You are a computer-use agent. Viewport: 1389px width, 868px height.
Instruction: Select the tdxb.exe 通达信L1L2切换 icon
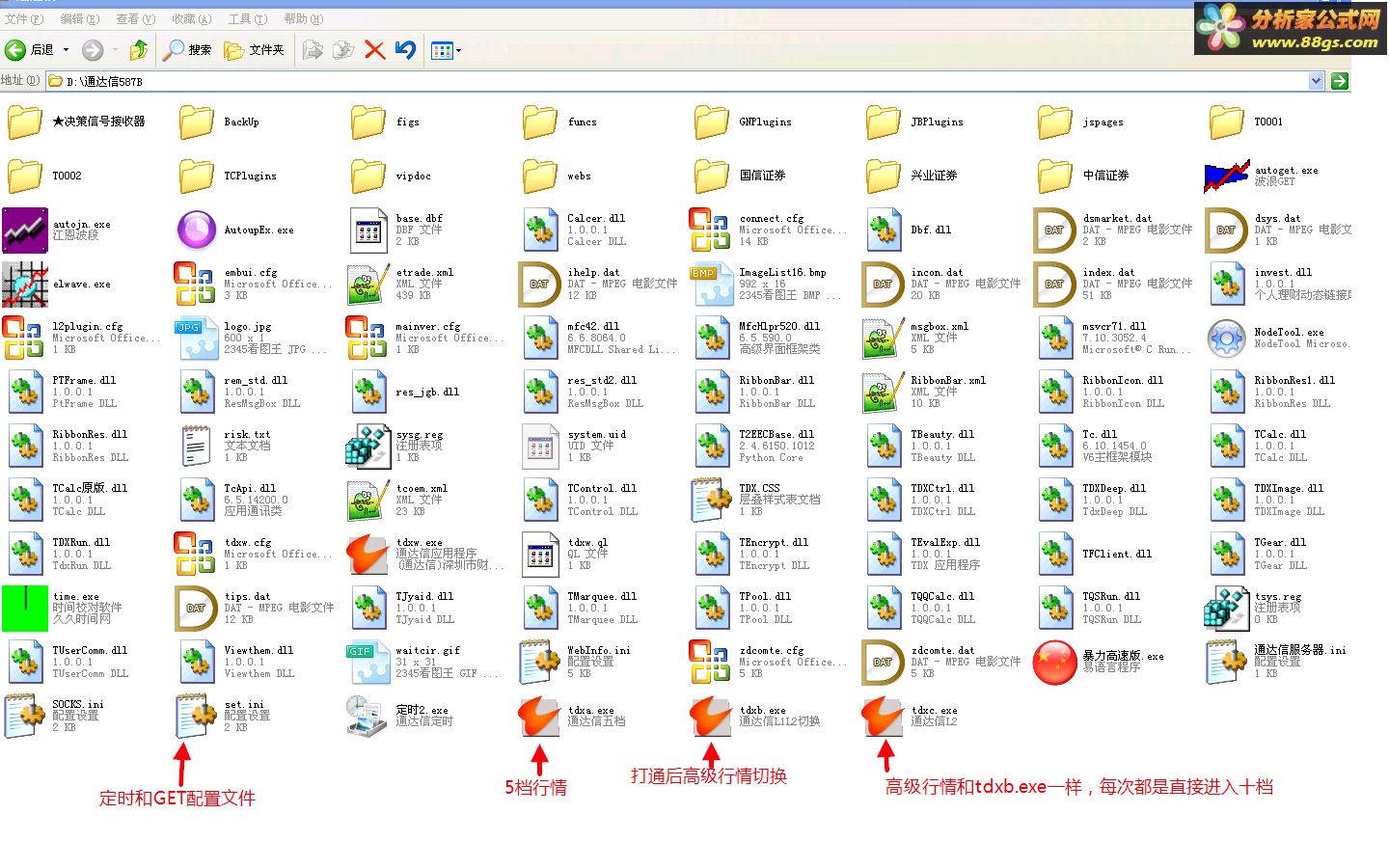pos(711,716)
